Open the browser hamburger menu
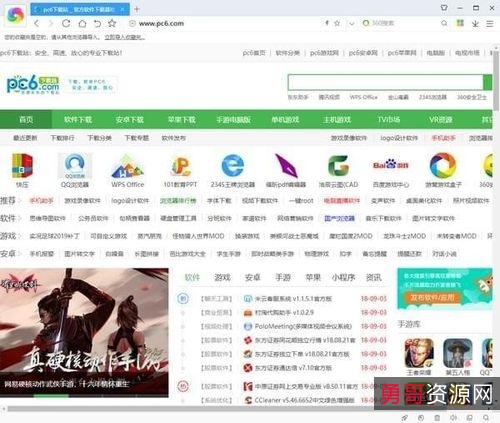This screenshot has height=423, width=500. pyautogui.click(x=490, y=23)
